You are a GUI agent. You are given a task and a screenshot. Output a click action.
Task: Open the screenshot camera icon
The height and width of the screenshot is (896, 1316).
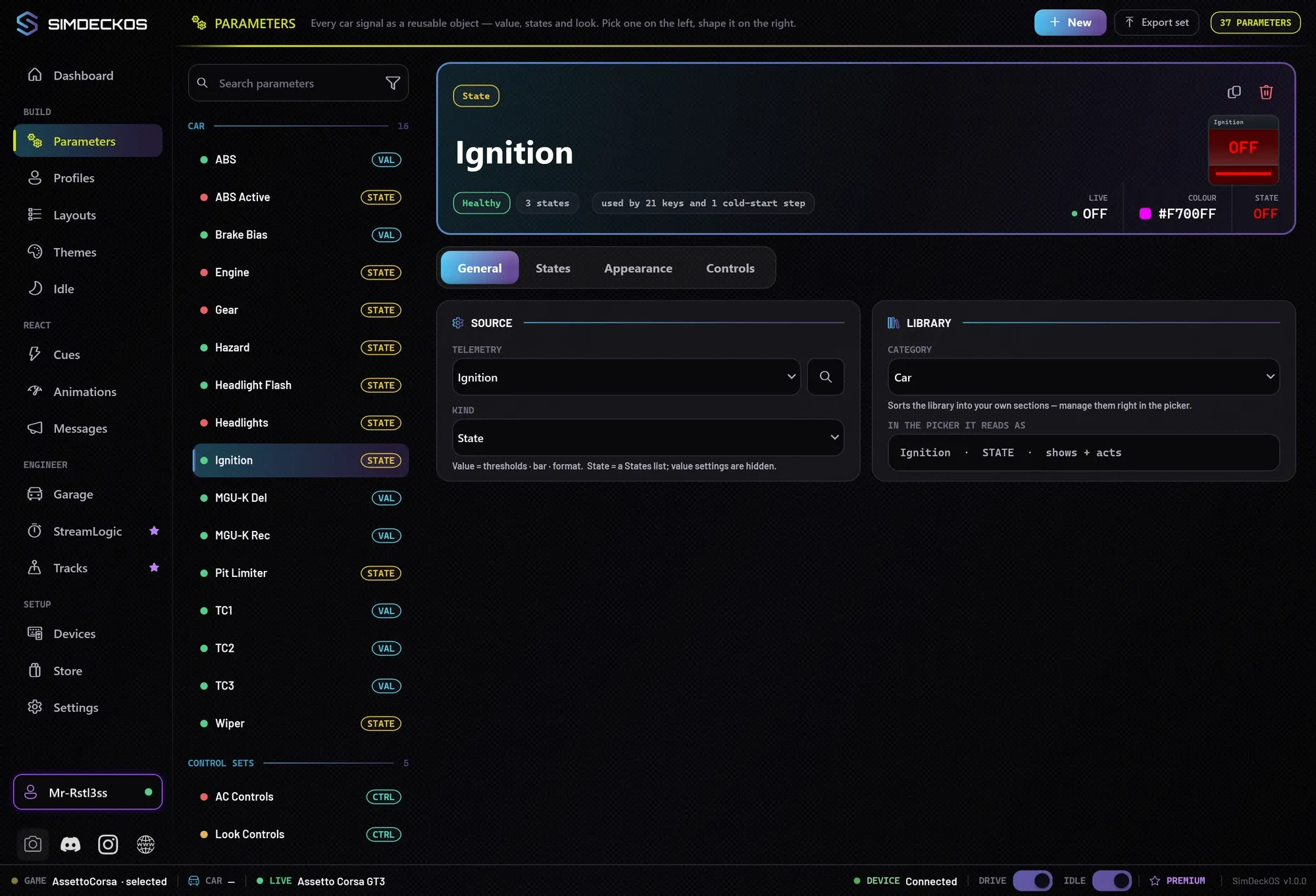click(33, 844)
